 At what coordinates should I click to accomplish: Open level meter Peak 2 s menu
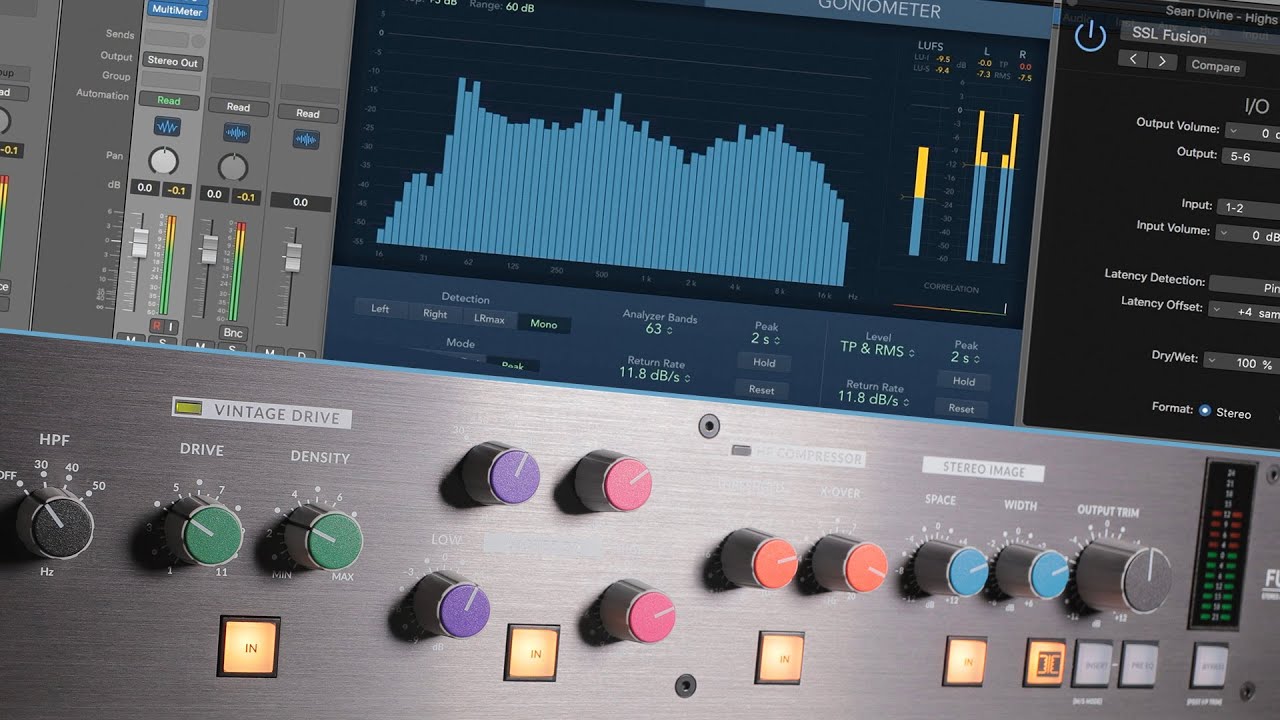click(966, 357)
